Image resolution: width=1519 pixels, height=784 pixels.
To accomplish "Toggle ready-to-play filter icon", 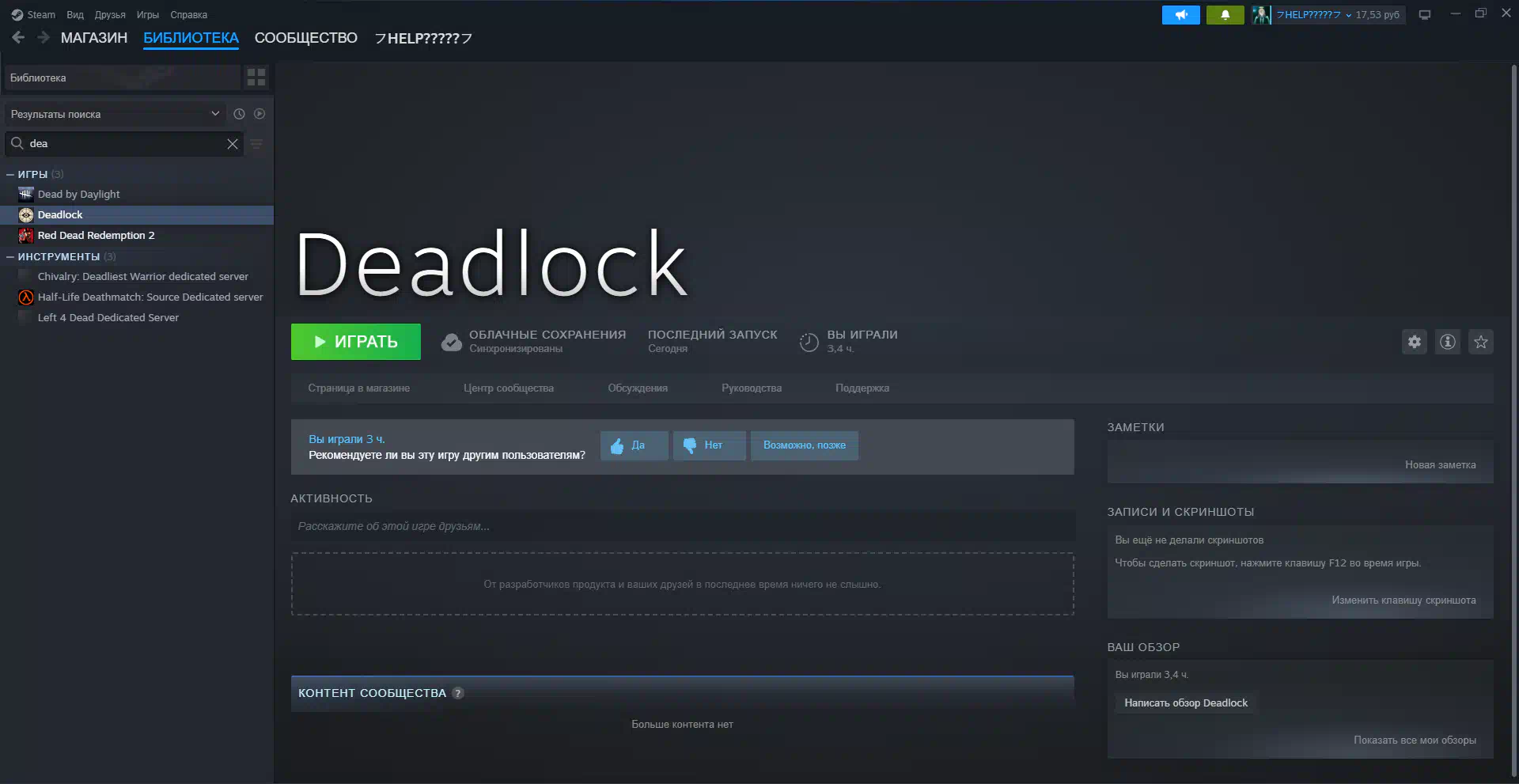I will (259, 114).
